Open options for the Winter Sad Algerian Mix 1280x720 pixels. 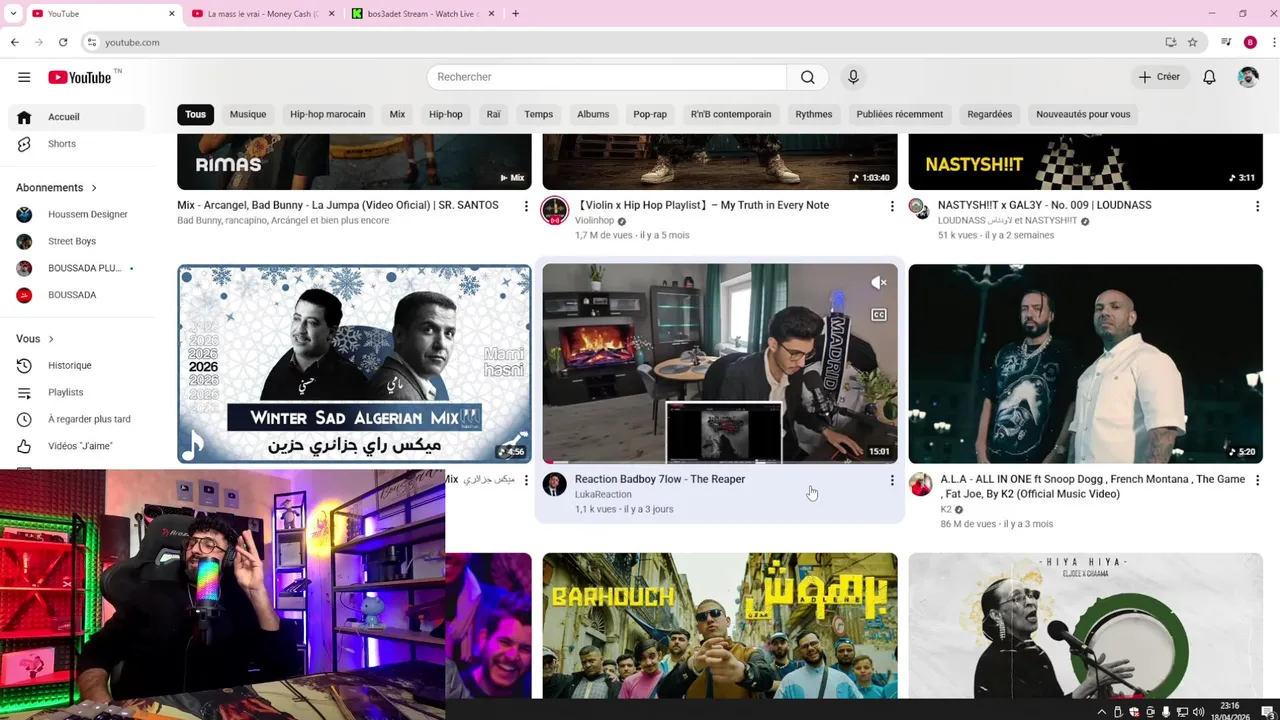526,480
